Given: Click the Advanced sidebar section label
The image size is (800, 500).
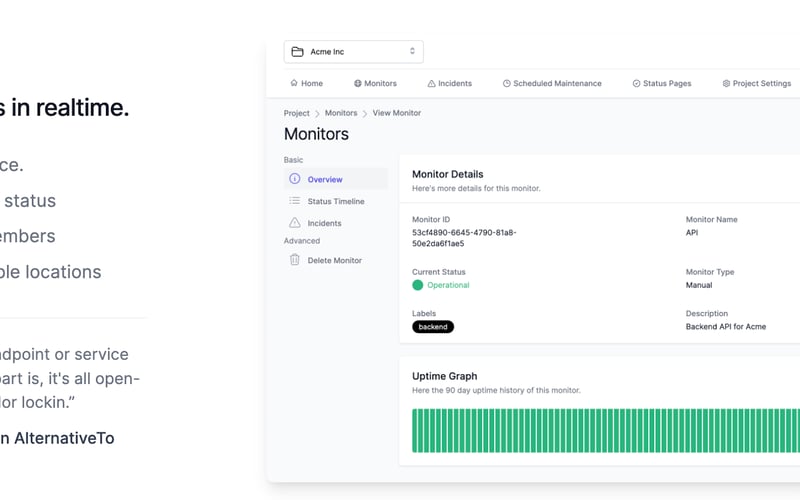Looking at the screenshot, I should point(302,241).
